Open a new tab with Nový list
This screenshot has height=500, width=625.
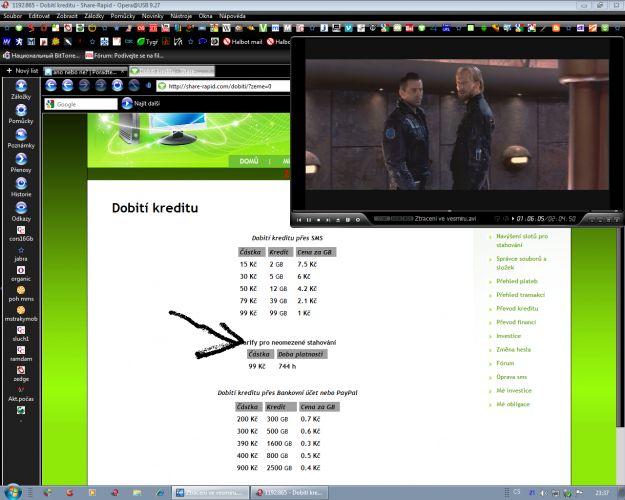point(22,71)
